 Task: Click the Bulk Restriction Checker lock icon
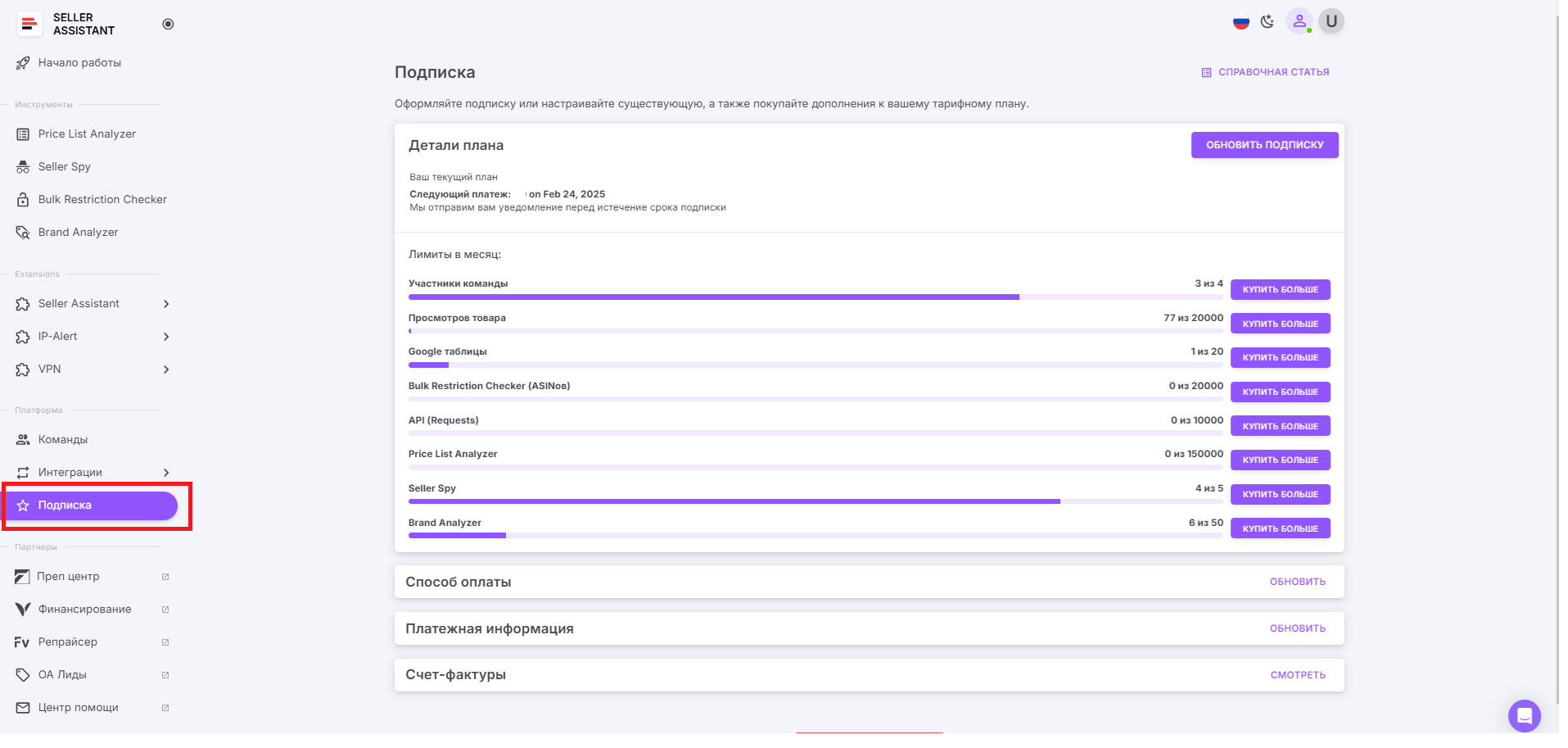[23, 200]
